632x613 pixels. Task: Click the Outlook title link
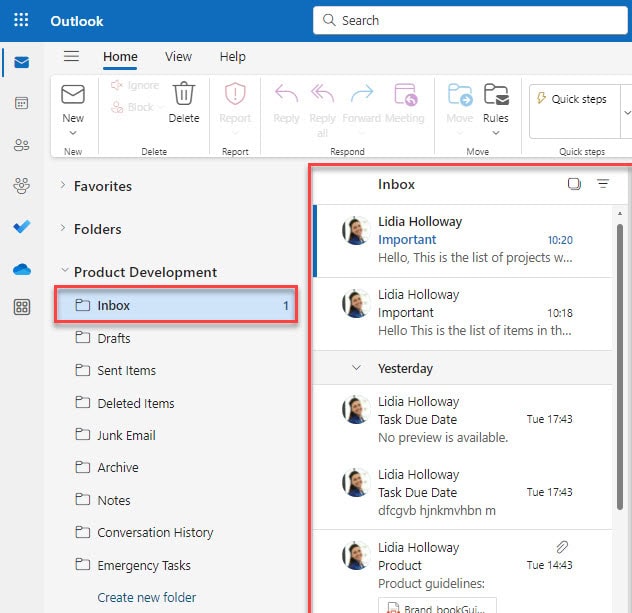click(x=77, y=21)
